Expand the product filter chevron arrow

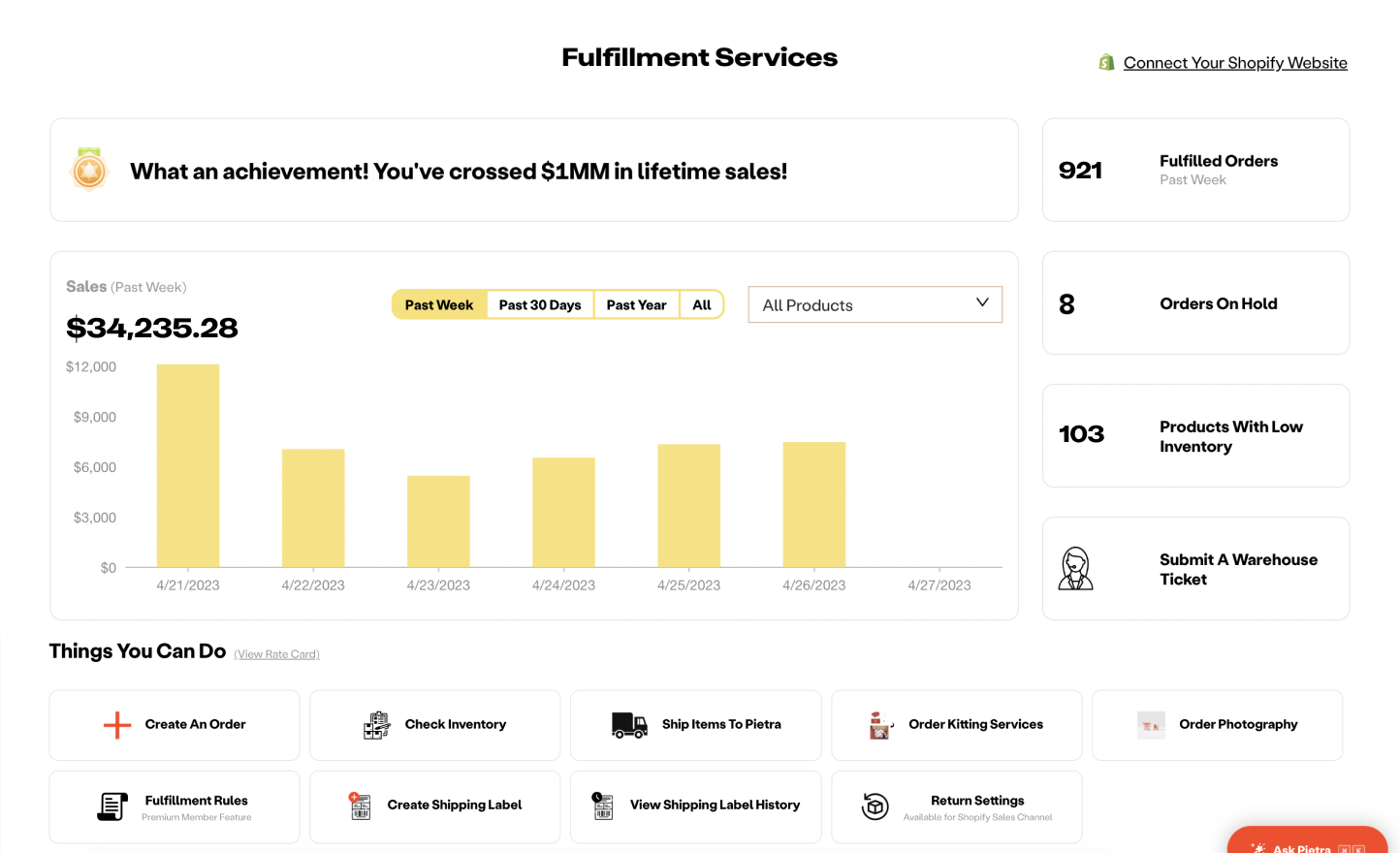point(982,303)
